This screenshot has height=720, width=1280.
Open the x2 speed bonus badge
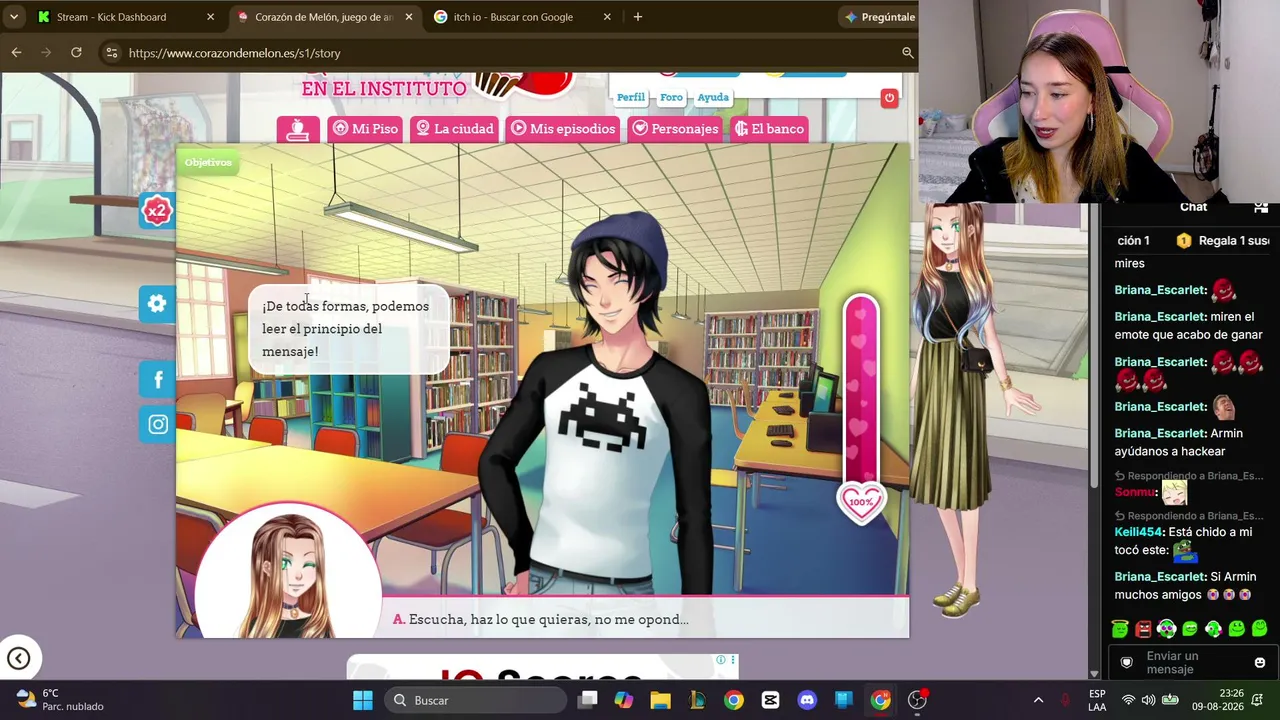[157, 210]
